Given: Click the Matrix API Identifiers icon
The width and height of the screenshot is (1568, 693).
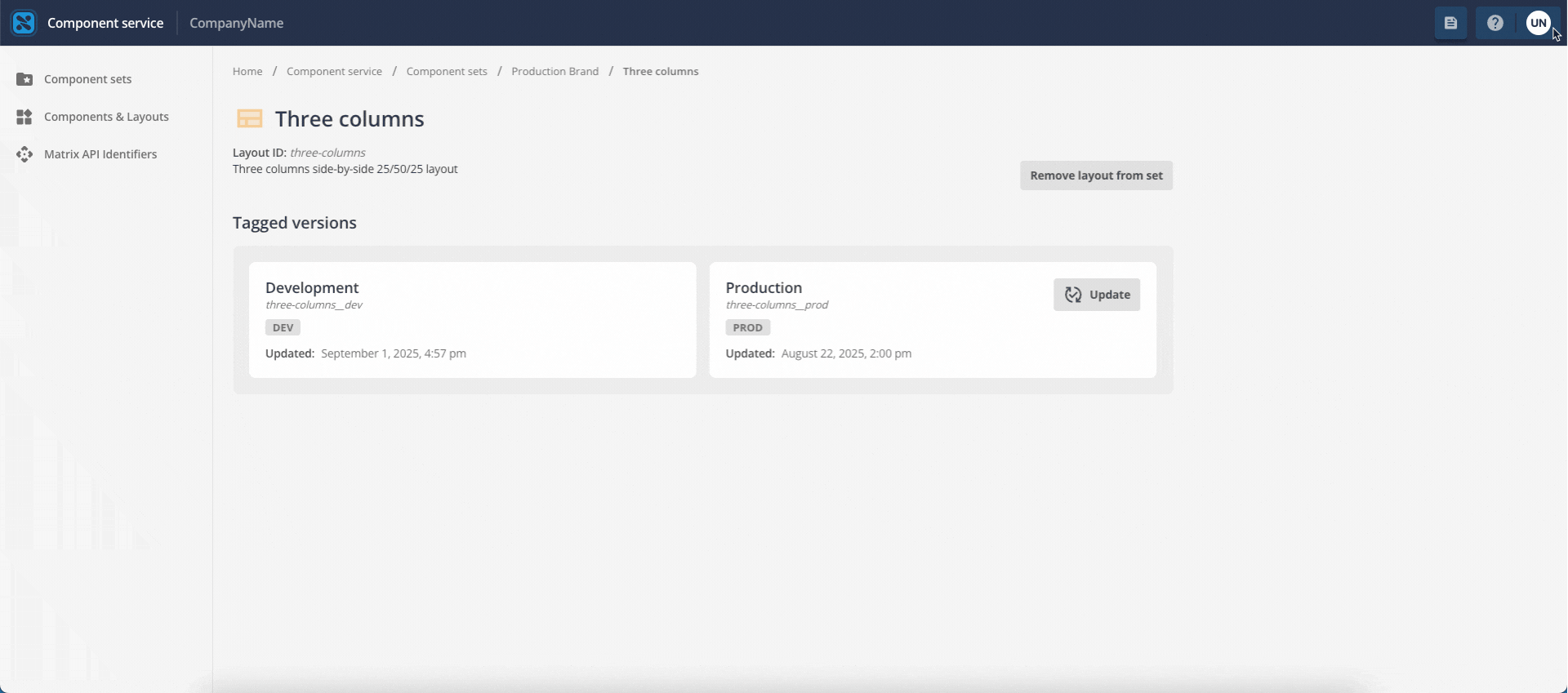Looking at the screenshot, I should [24, 154].
